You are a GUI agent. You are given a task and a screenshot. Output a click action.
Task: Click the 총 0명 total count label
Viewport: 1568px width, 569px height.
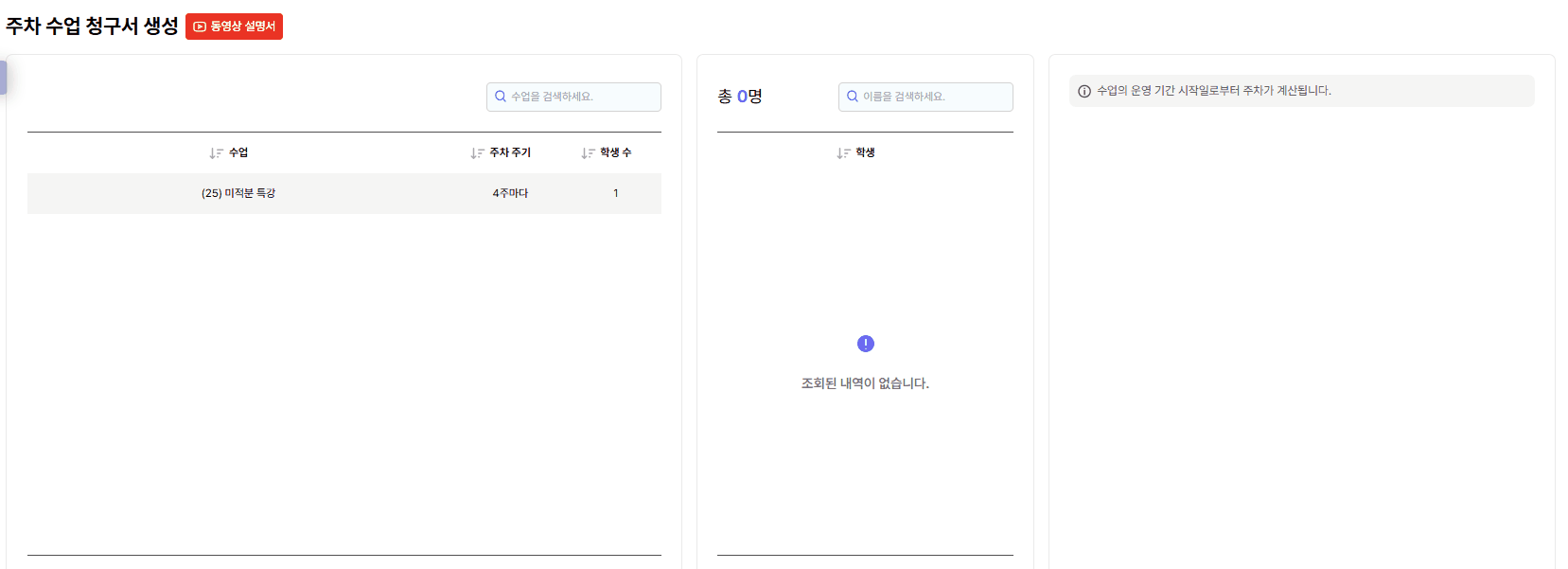(740, 97)
